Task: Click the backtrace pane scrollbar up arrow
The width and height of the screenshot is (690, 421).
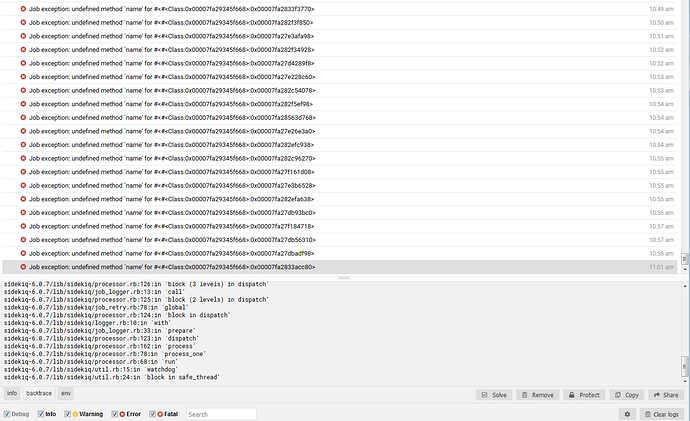Action: point(684,286)
